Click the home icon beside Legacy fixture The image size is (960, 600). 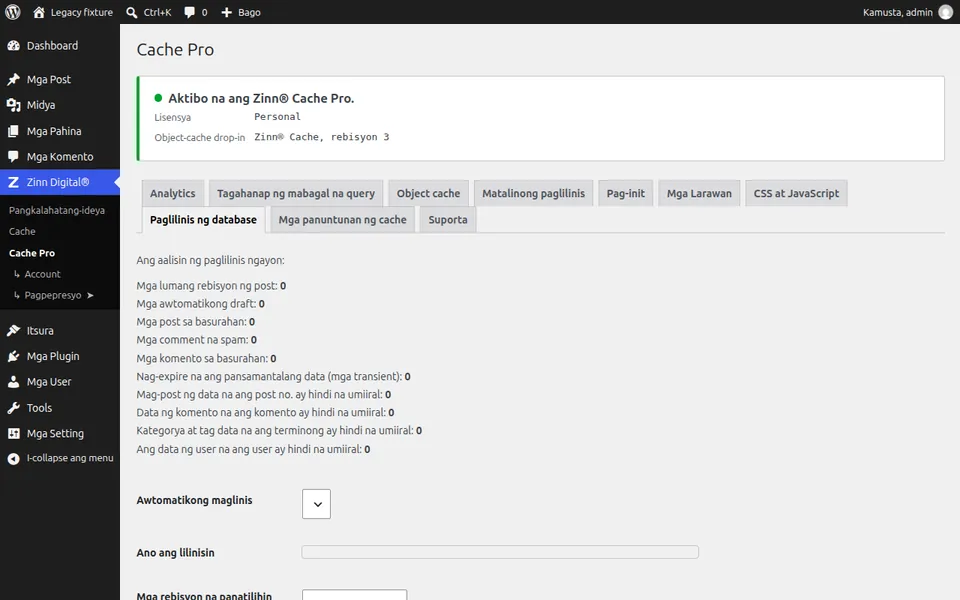click(x=39, y=12)
